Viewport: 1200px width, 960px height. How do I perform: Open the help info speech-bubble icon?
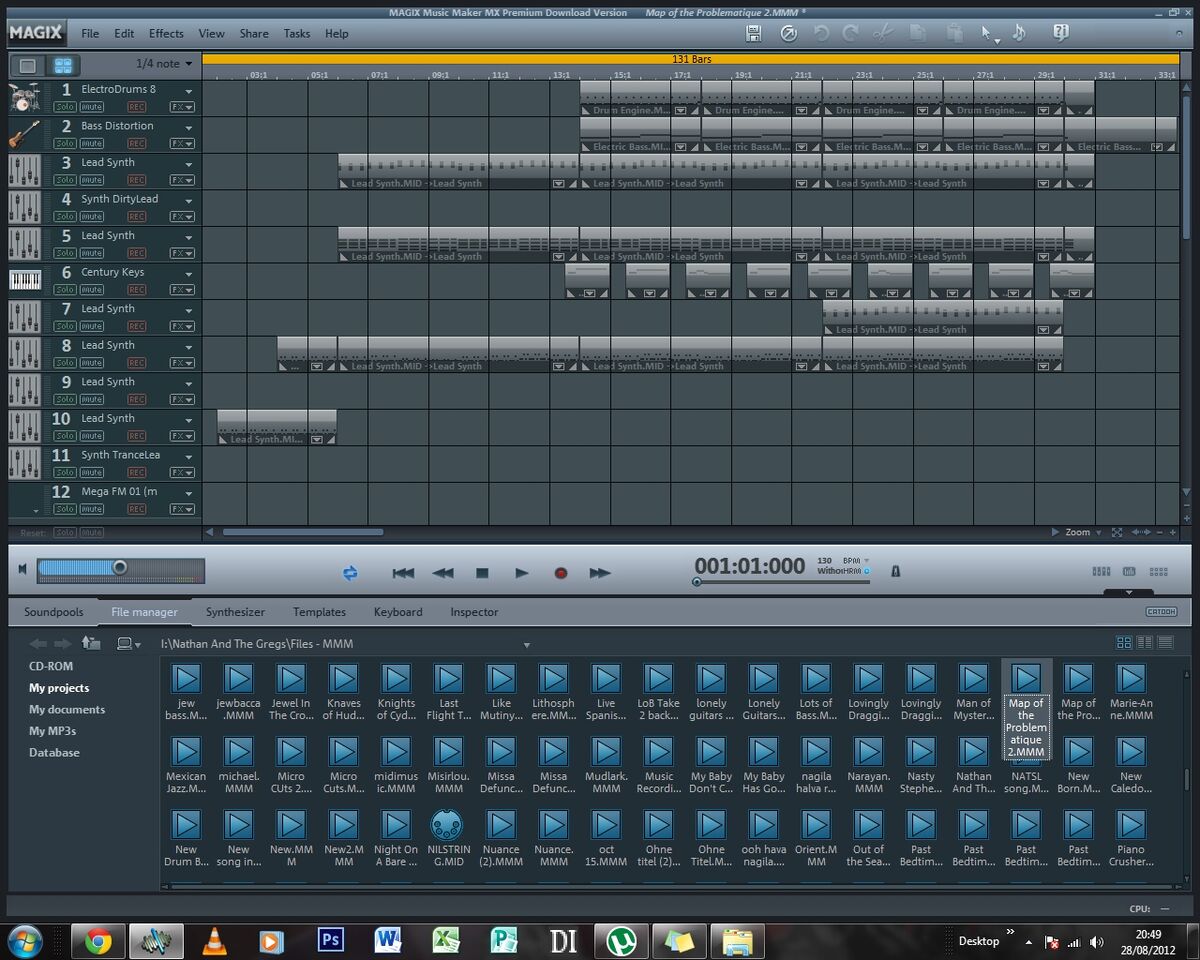click(1060, 33)
